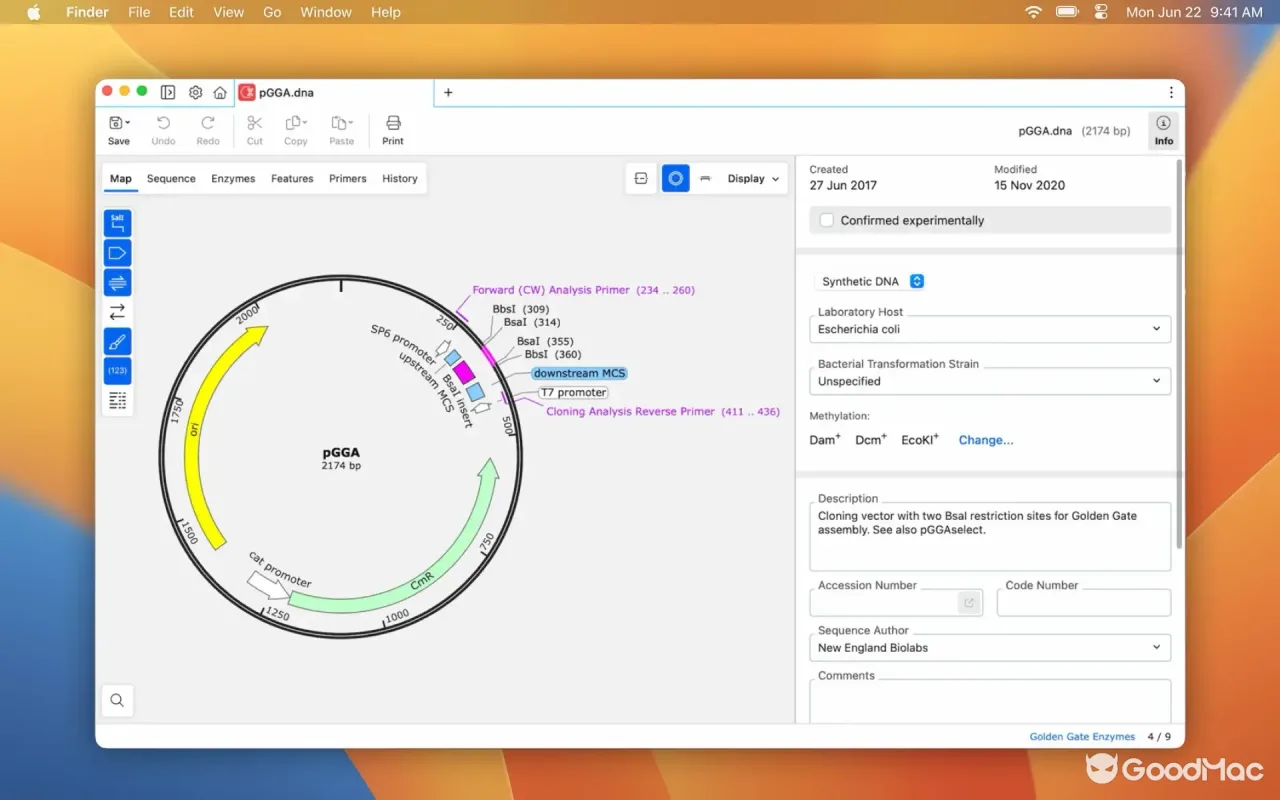Expand the Laboratory Host dropdown
Screen dimensions: 1280x800
click(990, 329)
